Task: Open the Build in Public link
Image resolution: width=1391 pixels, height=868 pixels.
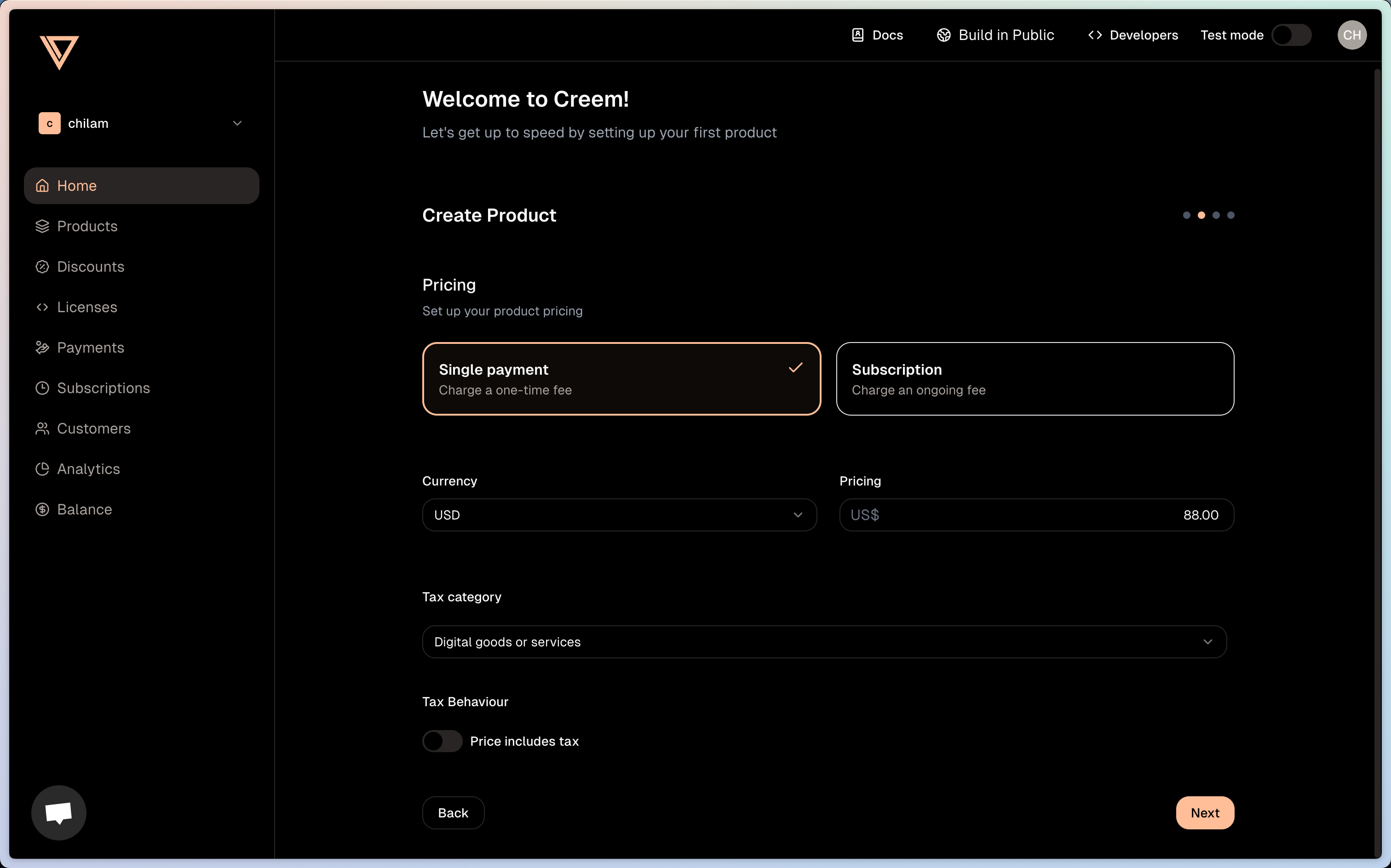Action: pos(995,35)
